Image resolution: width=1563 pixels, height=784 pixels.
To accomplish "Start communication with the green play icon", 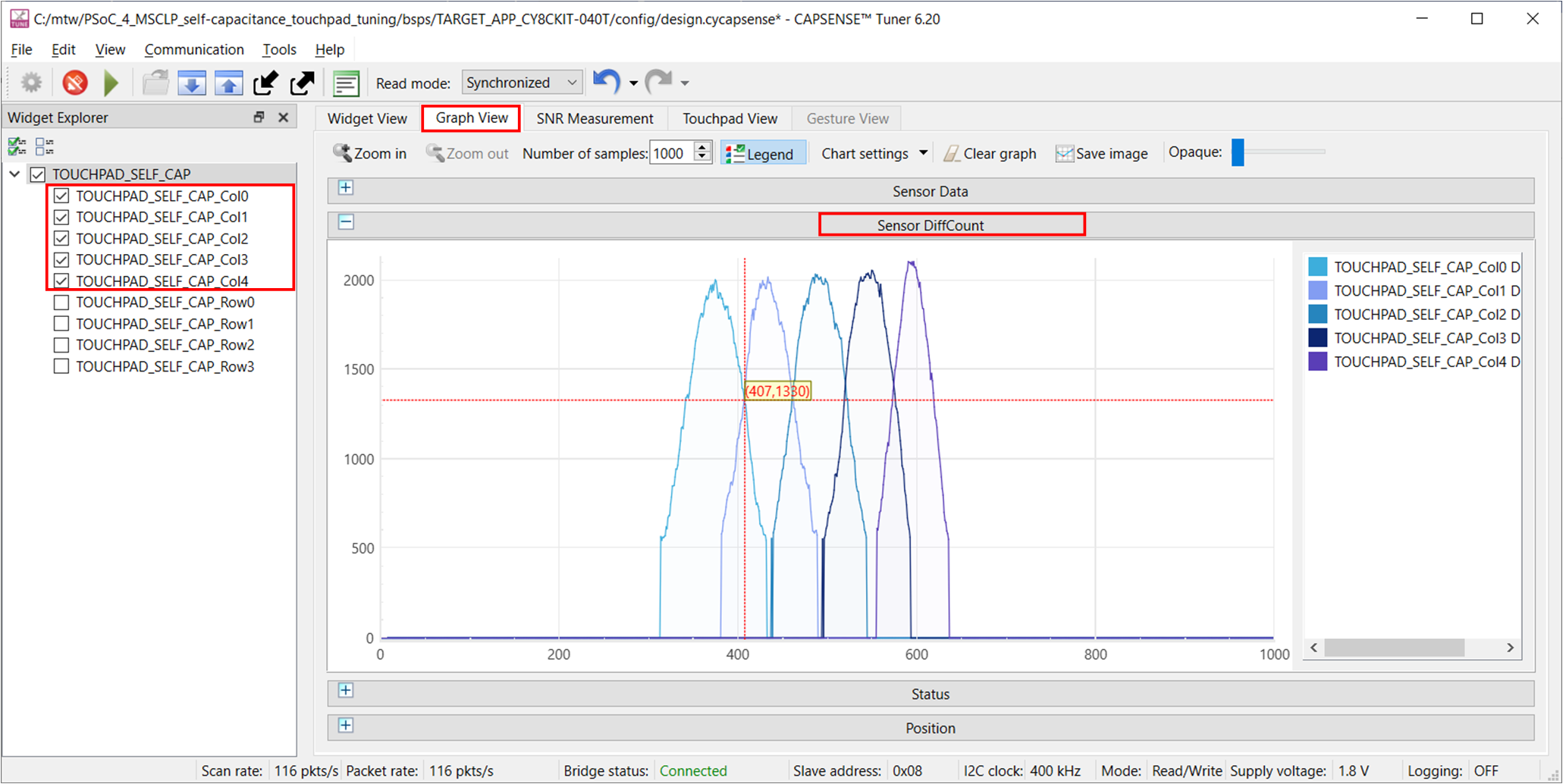I will coord(112,83).
